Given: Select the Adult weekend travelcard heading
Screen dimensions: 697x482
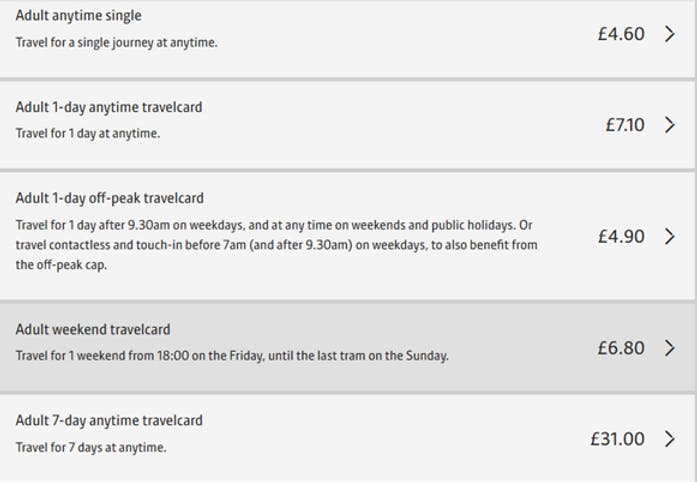Looking at the screenshot, I should coord(93,329).
